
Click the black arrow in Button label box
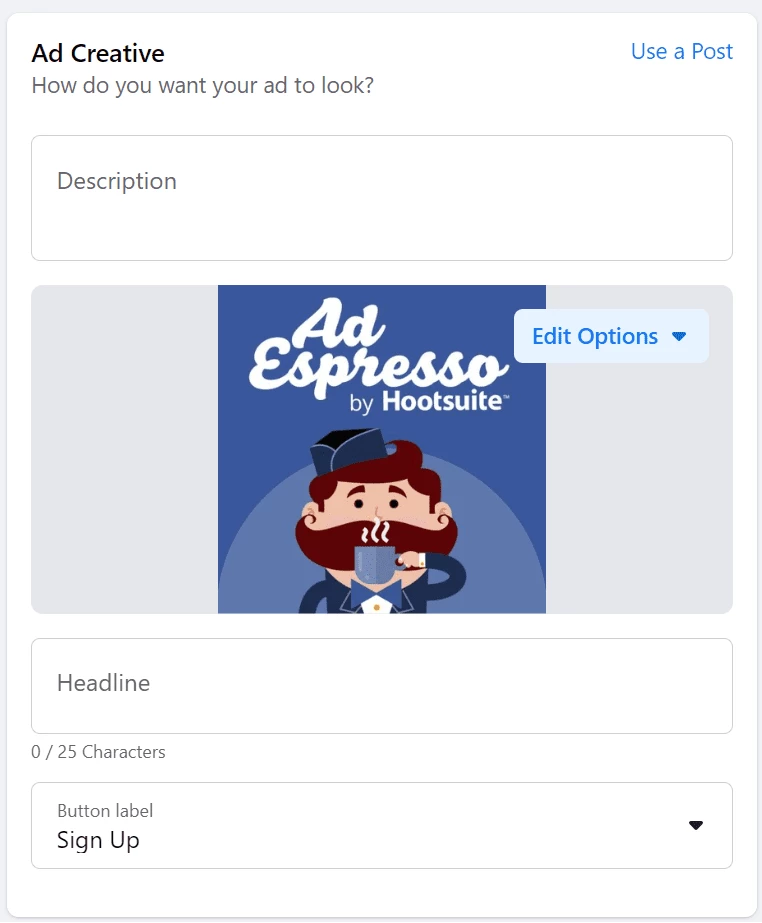pyautogui.click(x=696, y=825)
